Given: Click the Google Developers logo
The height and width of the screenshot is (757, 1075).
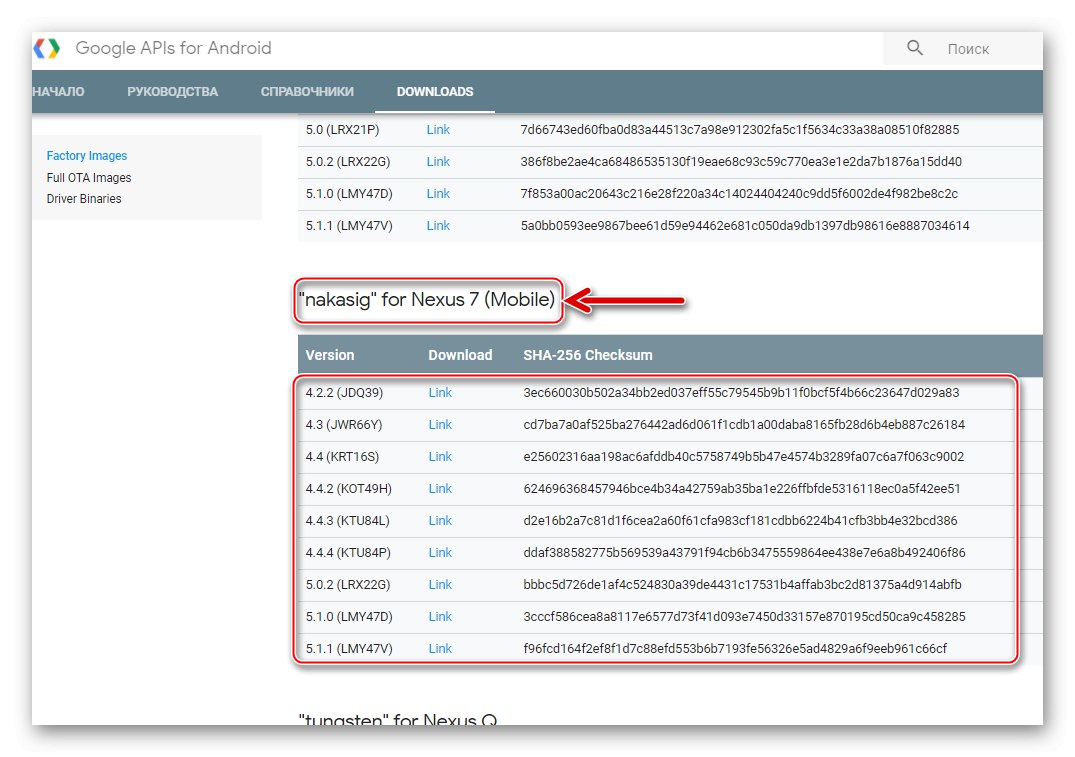Looking at the screenshot, I should 175,47.
